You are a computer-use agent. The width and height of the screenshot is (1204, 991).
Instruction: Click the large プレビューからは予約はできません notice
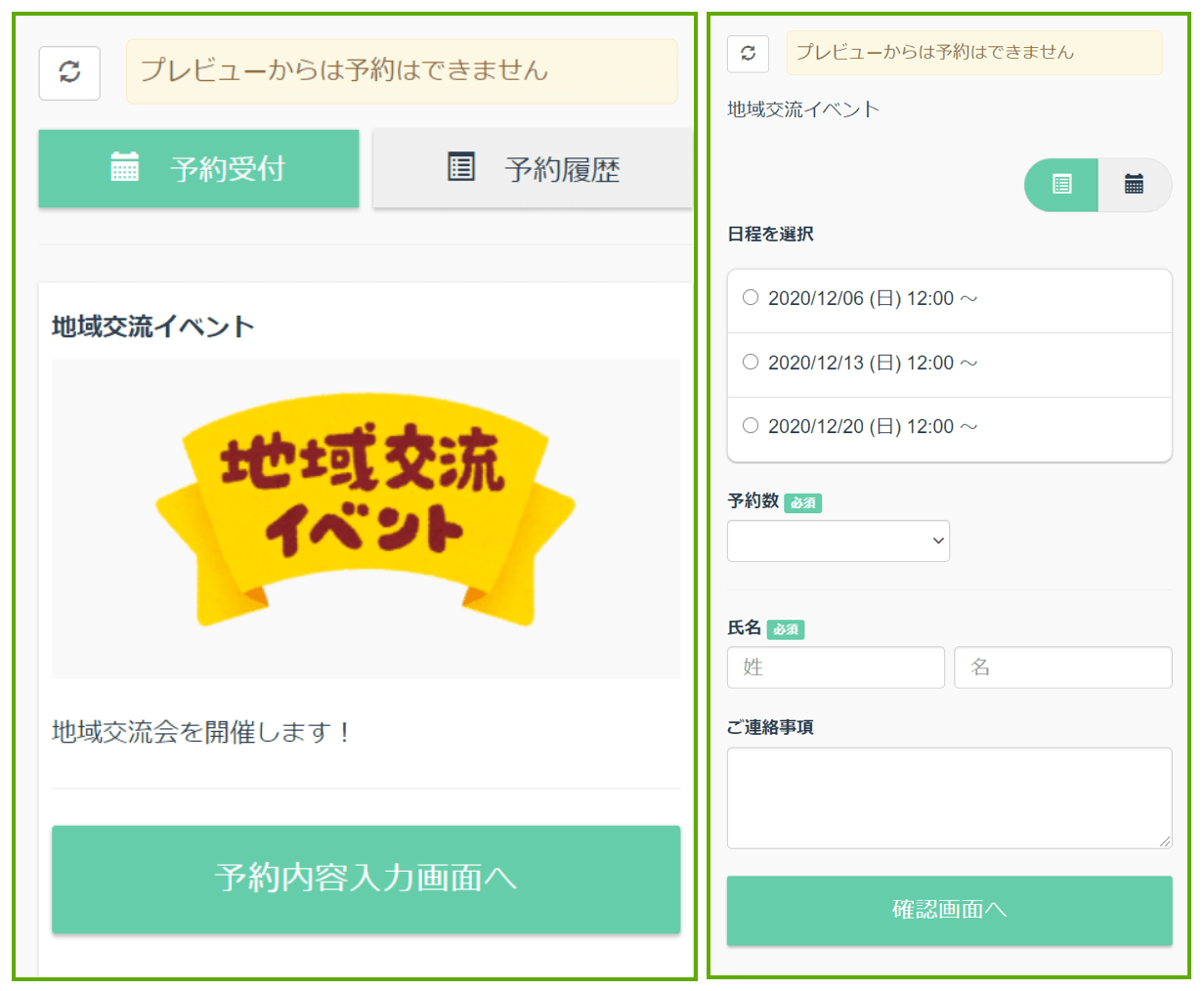tap(401, 71)
